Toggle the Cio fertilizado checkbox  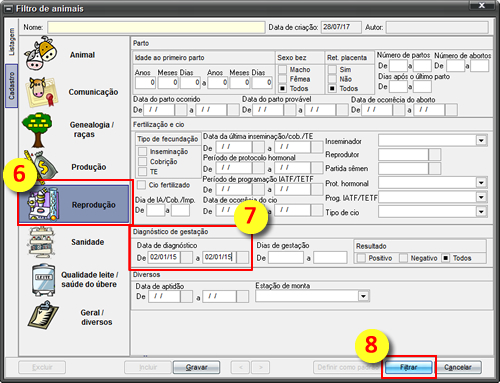pos(142,185)
